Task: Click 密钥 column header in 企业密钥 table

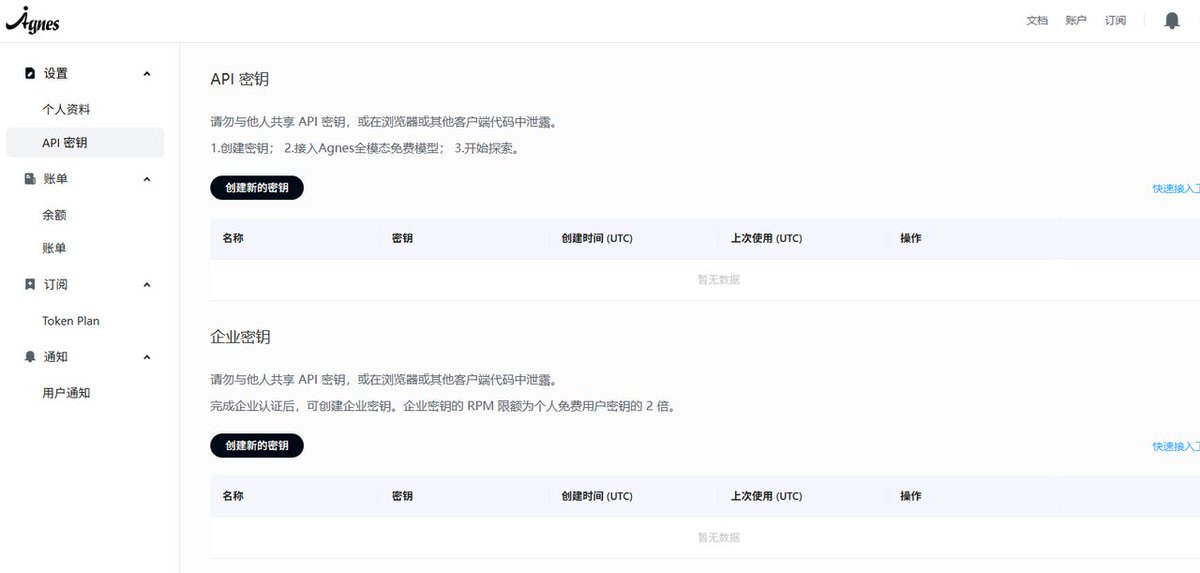Action: [x=403, y=496]
